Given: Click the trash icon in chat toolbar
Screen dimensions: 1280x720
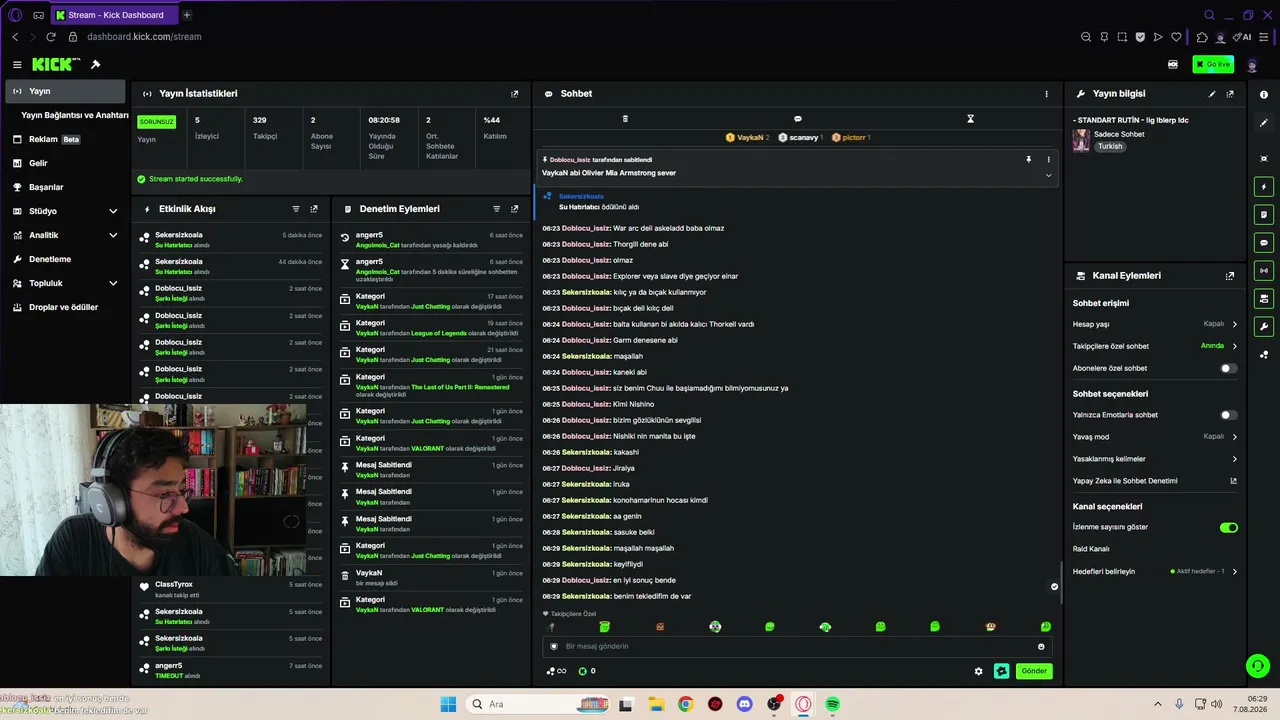Looking at the screenshot, I should point(625,119).
